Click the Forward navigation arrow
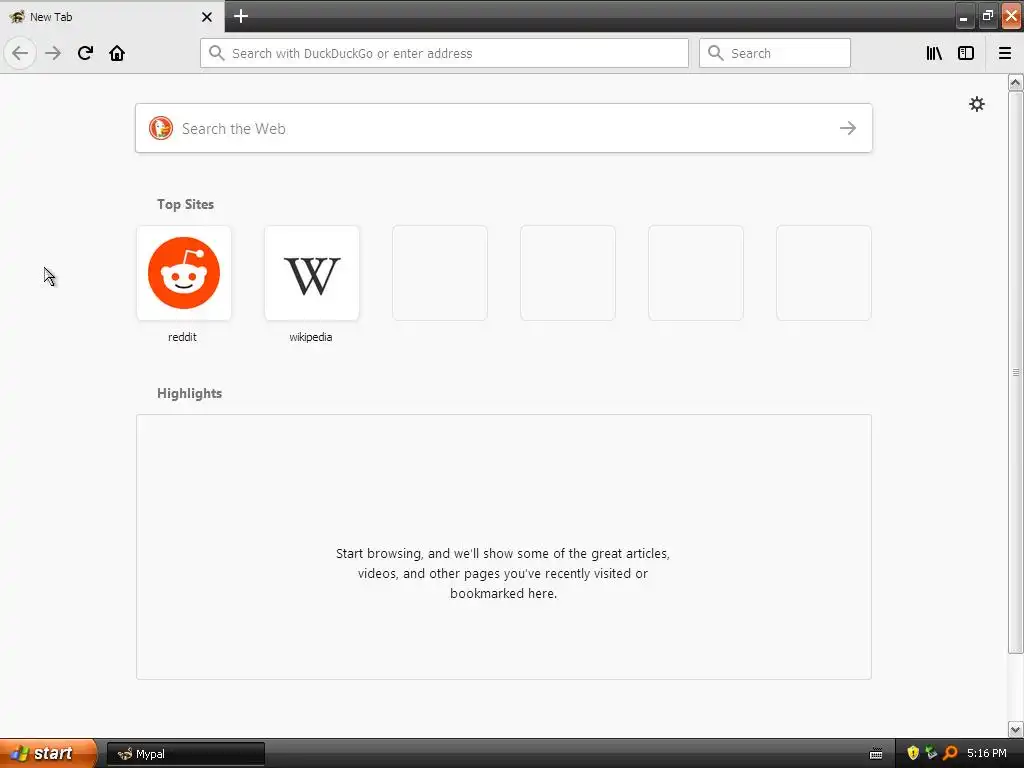The image size is (1024, 768). [53, 53]
